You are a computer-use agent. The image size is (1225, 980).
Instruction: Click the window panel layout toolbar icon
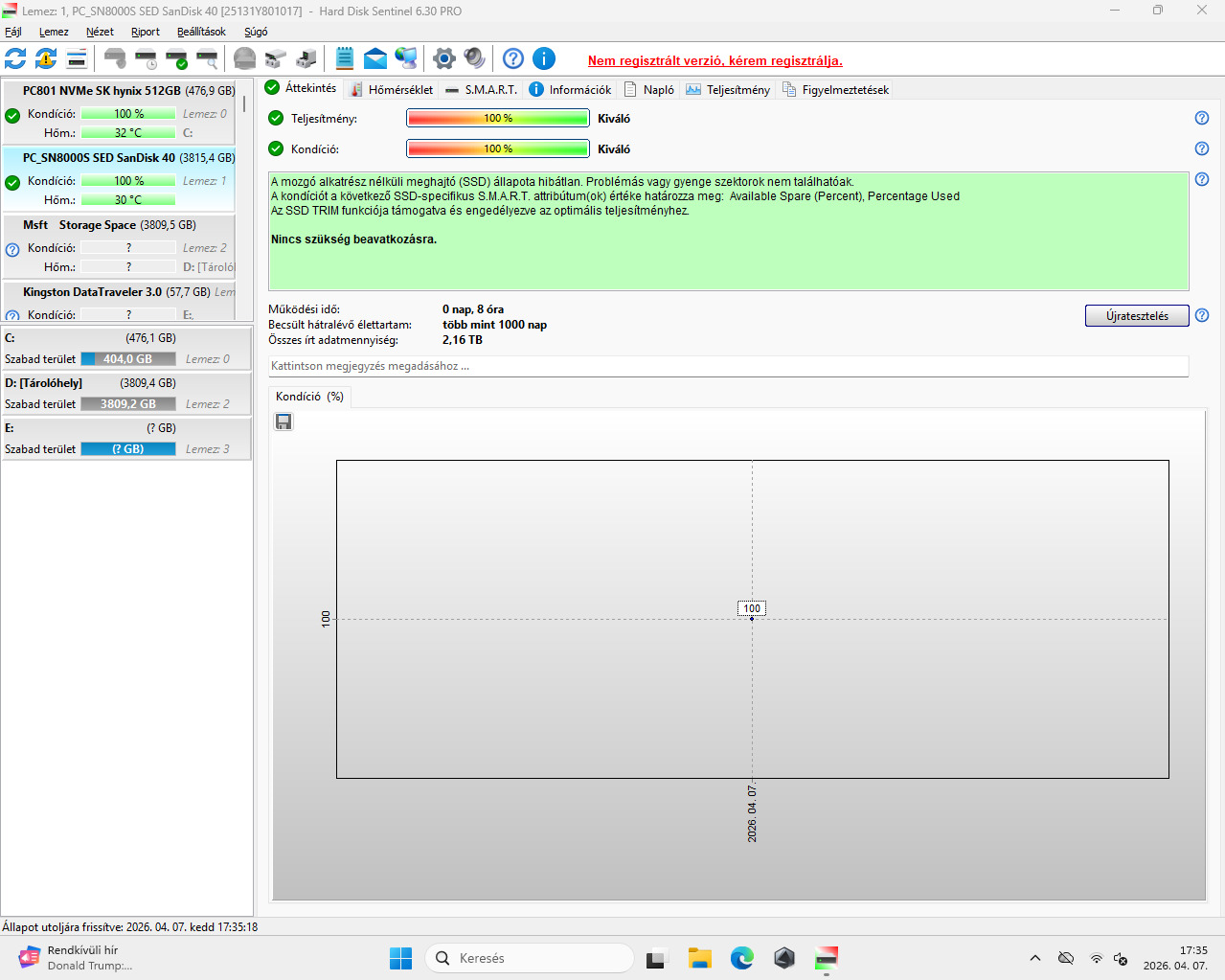point(77,58)
